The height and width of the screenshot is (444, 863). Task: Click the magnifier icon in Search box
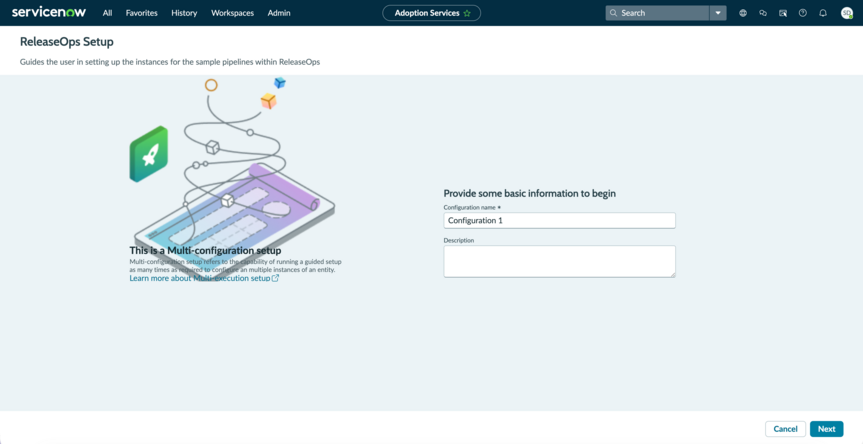[x=614, y=13]
